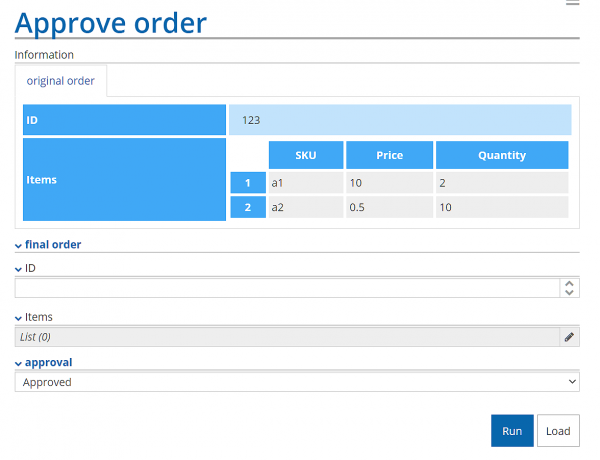Collapse the approval section
Viewport: 600px width, 460px height.
[x=19, y=363]
